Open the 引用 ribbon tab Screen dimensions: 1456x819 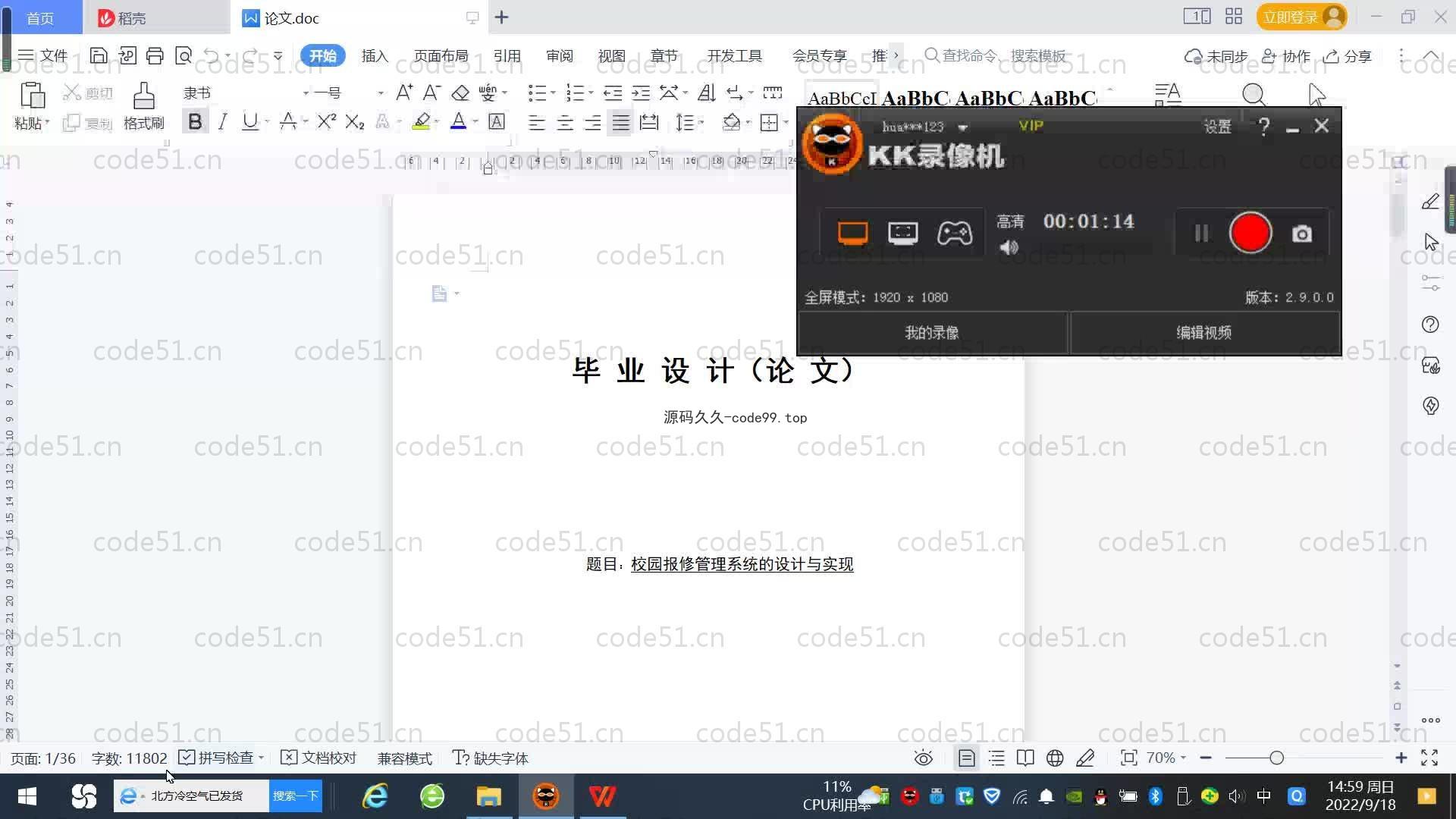pos(507,56)
